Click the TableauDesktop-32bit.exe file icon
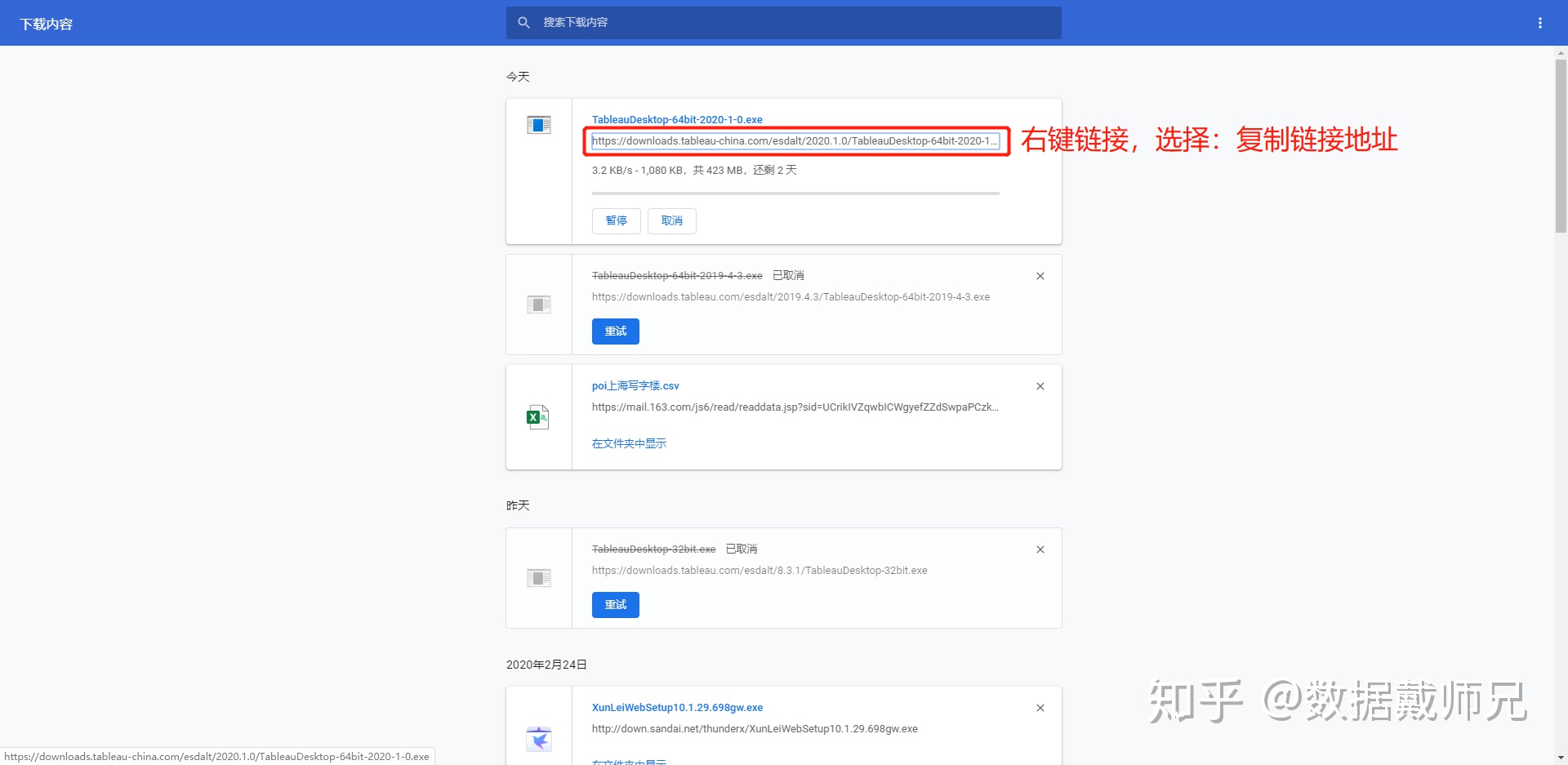1568x765 pixels. point(539,578)
